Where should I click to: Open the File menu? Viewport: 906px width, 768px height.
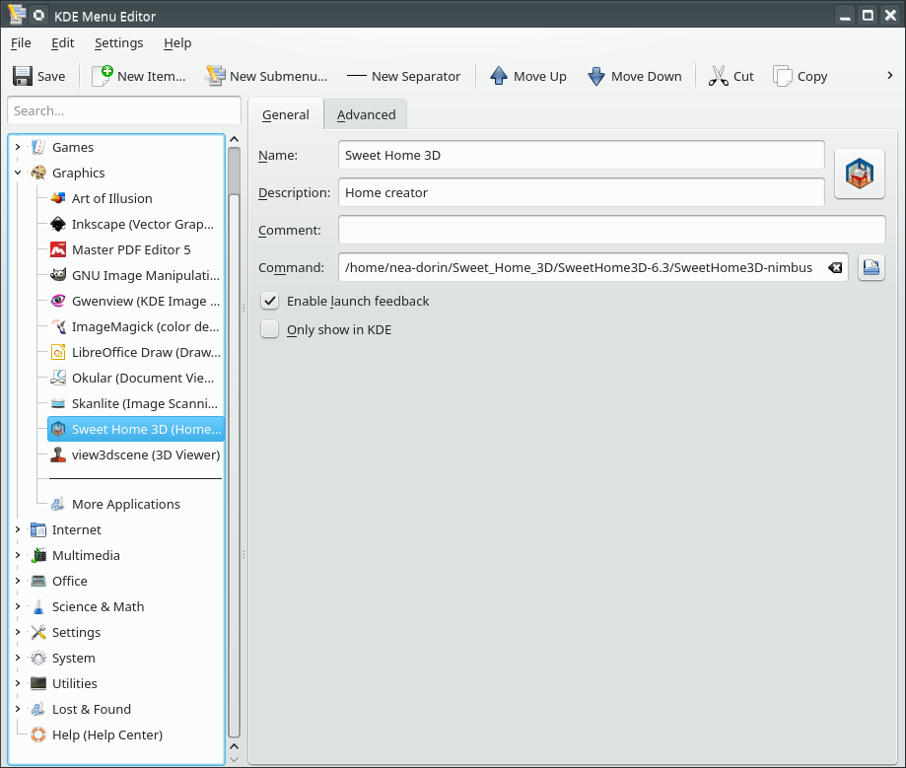pos(21,43)
